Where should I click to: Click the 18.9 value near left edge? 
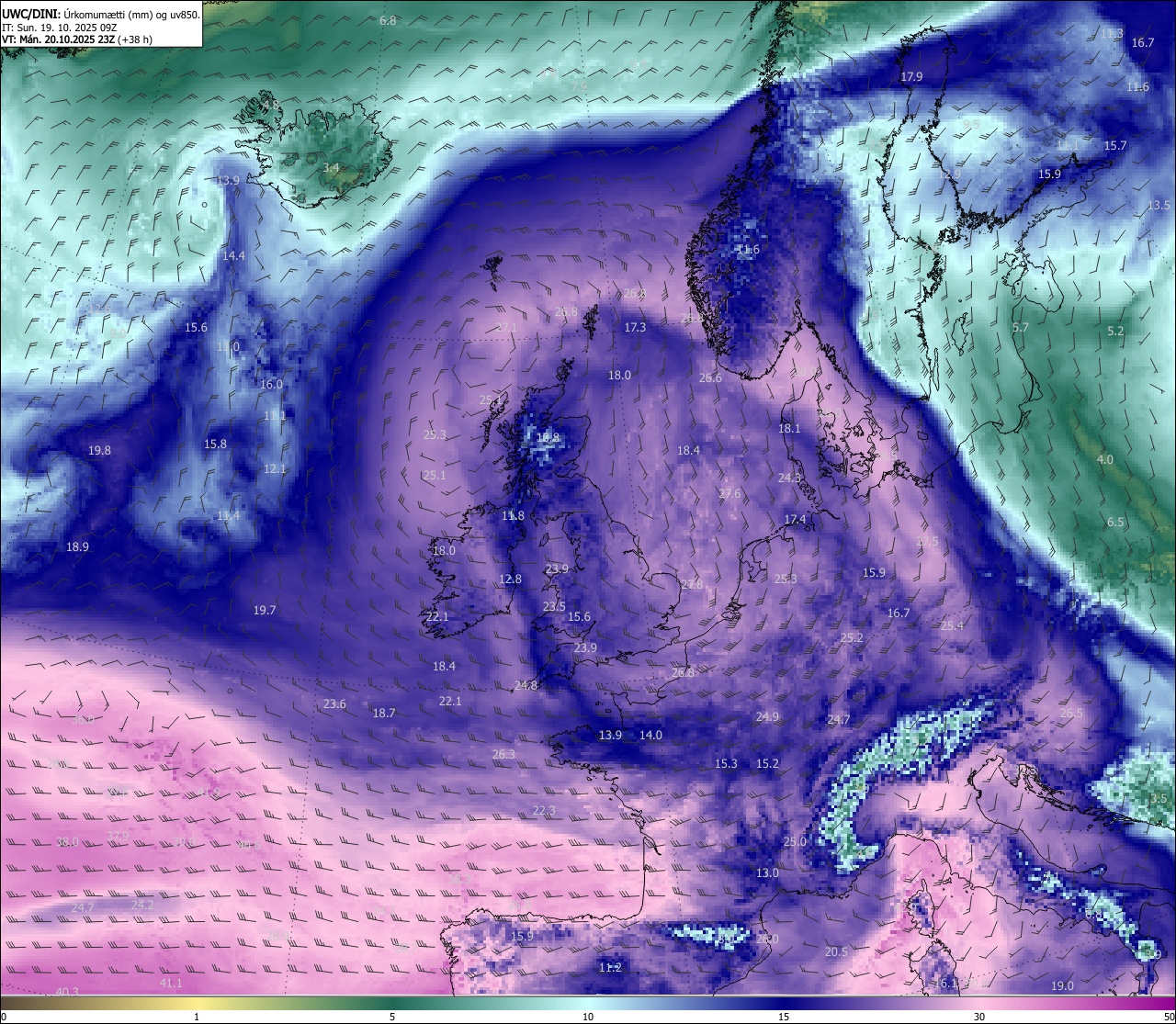[77, 547]
